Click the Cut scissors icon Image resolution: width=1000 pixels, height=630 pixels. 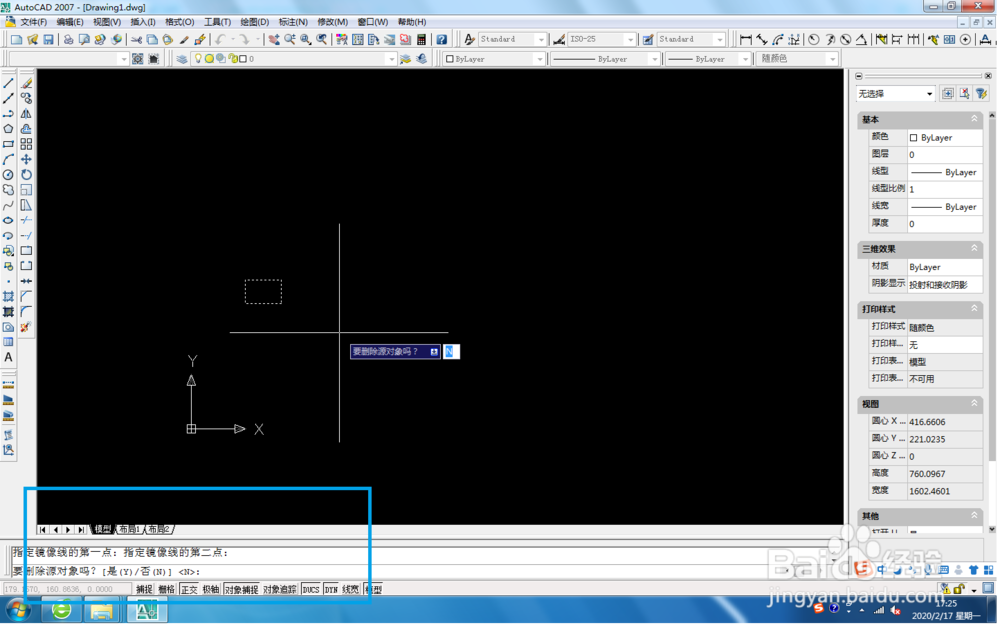pos(136,40)
